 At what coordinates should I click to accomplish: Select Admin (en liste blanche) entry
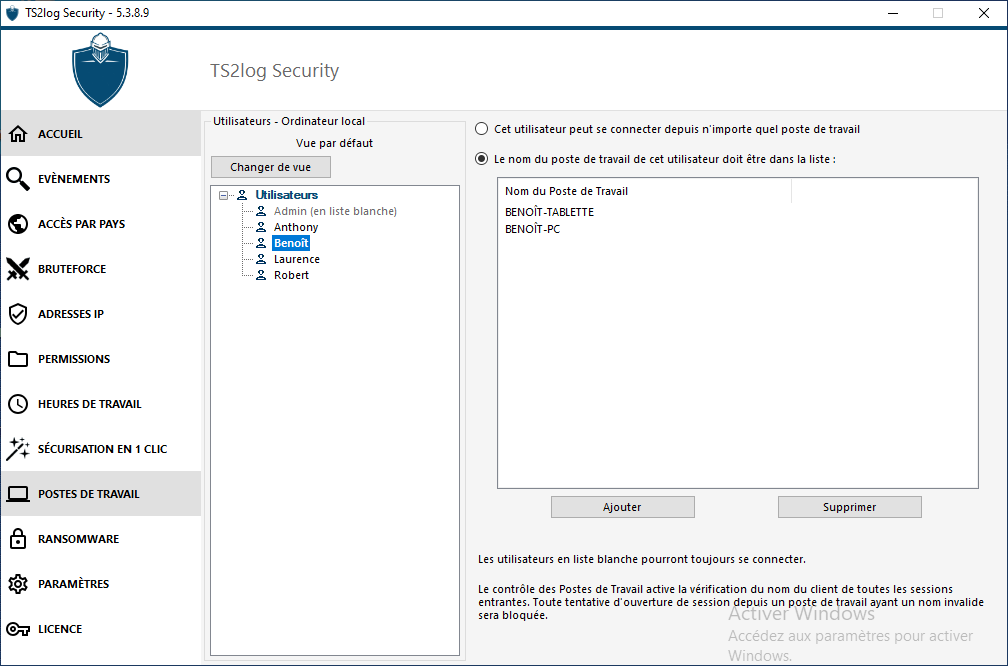point(335,211)
